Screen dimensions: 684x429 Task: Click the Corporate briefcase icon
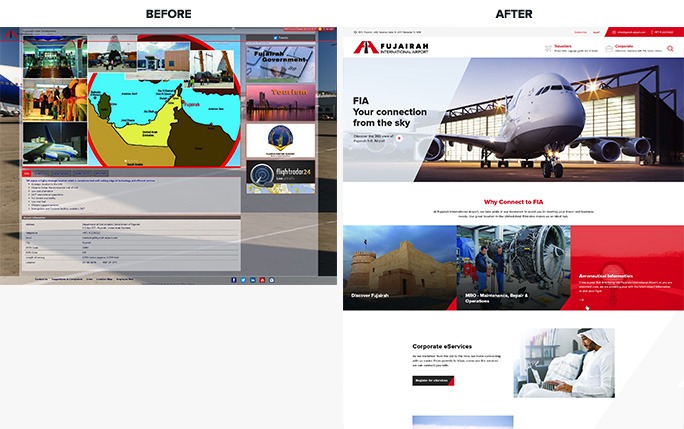[608, 47]
